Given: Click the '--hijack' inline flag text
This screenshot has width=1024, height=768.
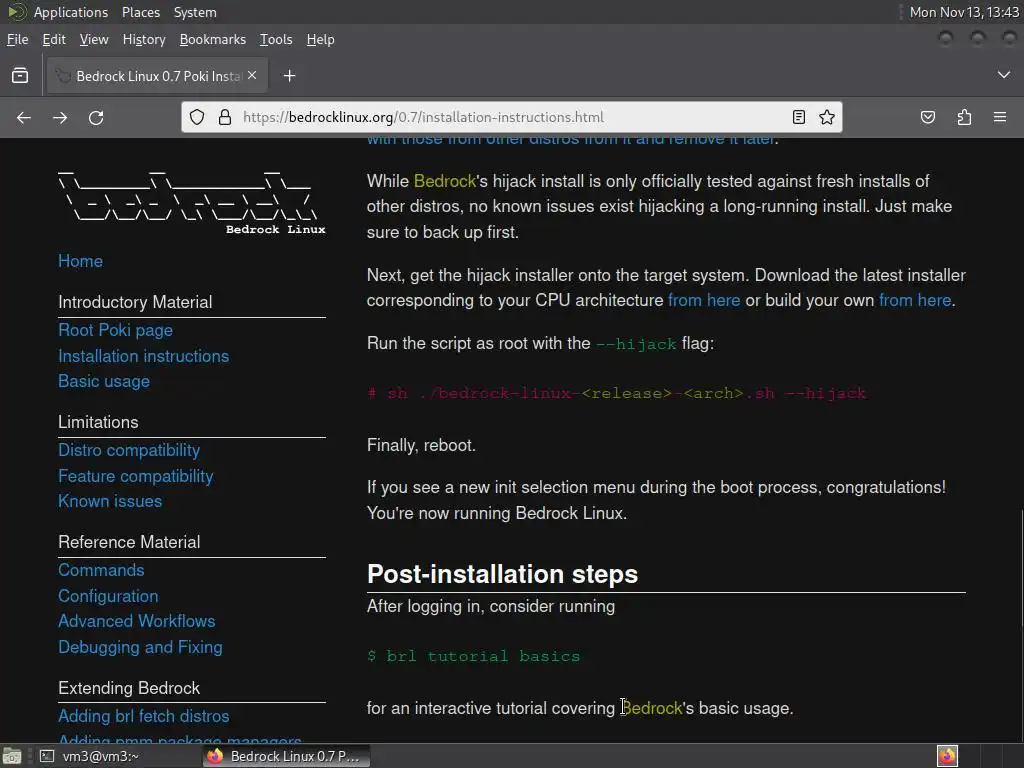Looking at the screenshot, I should 636,344.
